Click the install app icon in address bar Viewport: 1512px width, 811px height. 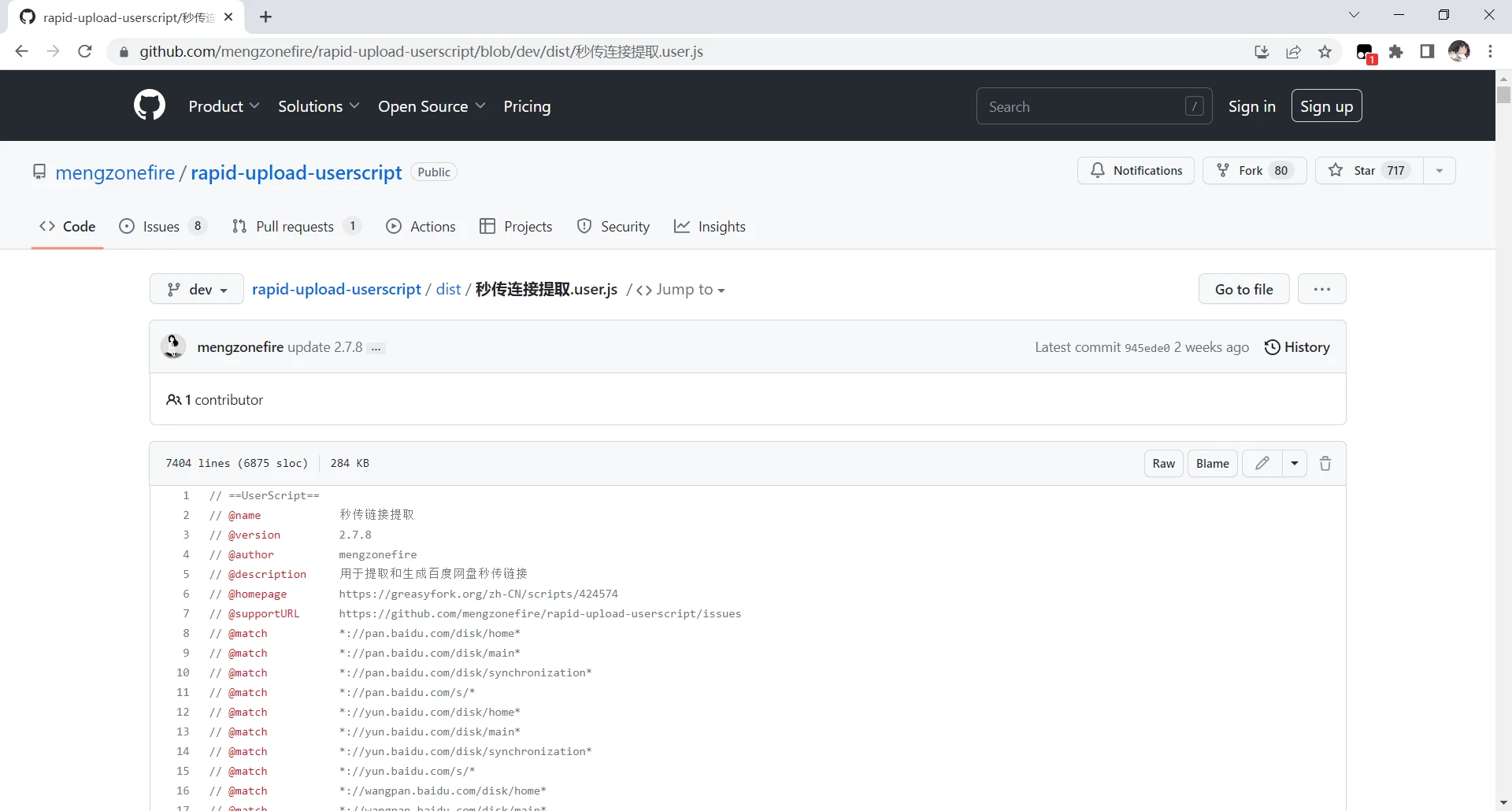coord(1262,52)
